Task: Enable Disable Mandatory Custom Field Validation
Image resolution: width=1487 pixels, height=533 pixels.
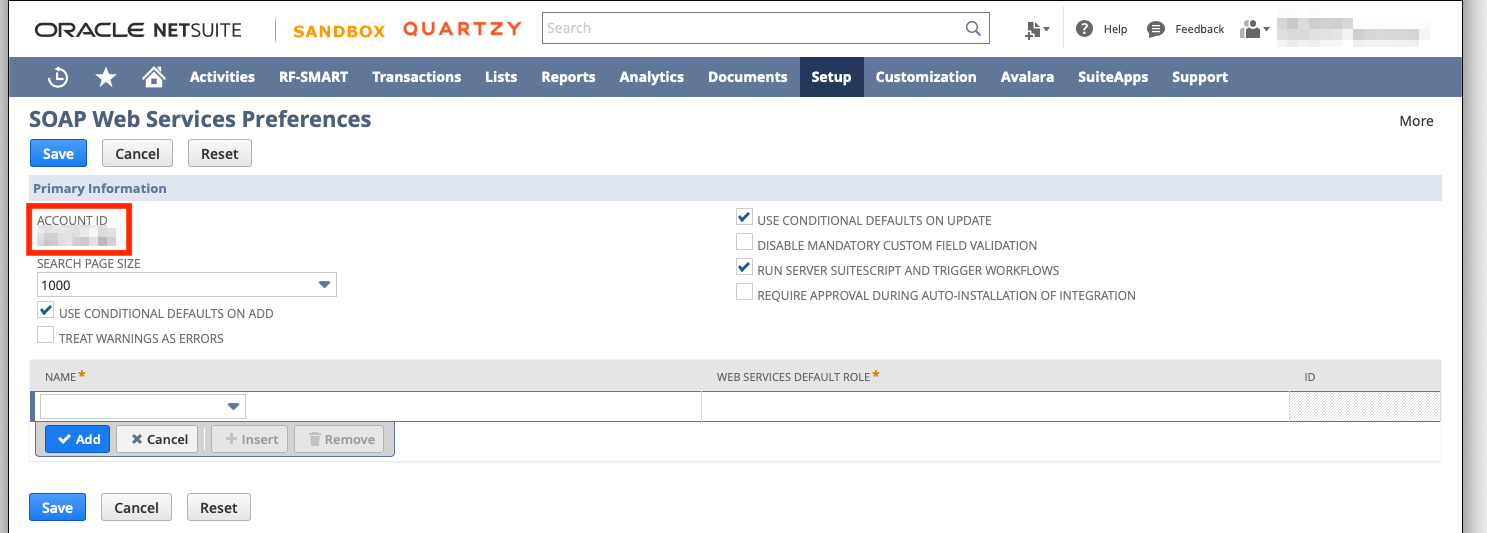Action: pyautogui.click(x=744, y=243)
